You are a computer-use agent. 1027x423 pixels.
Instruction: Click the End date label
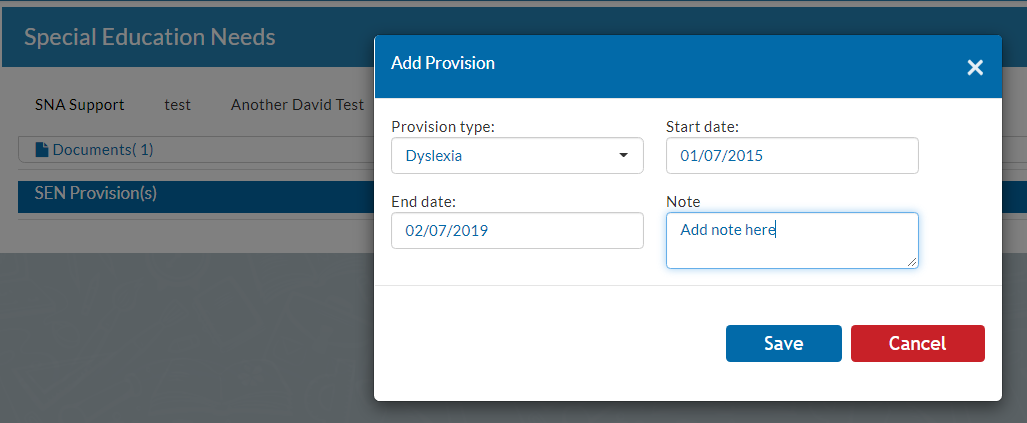(x=424, y=202)
